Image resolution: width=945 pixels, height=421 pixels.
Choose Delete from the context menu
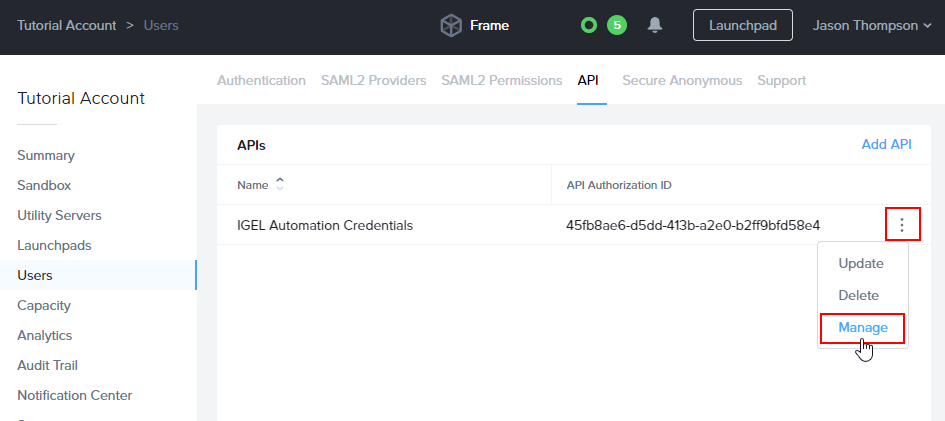coord(858,295)
